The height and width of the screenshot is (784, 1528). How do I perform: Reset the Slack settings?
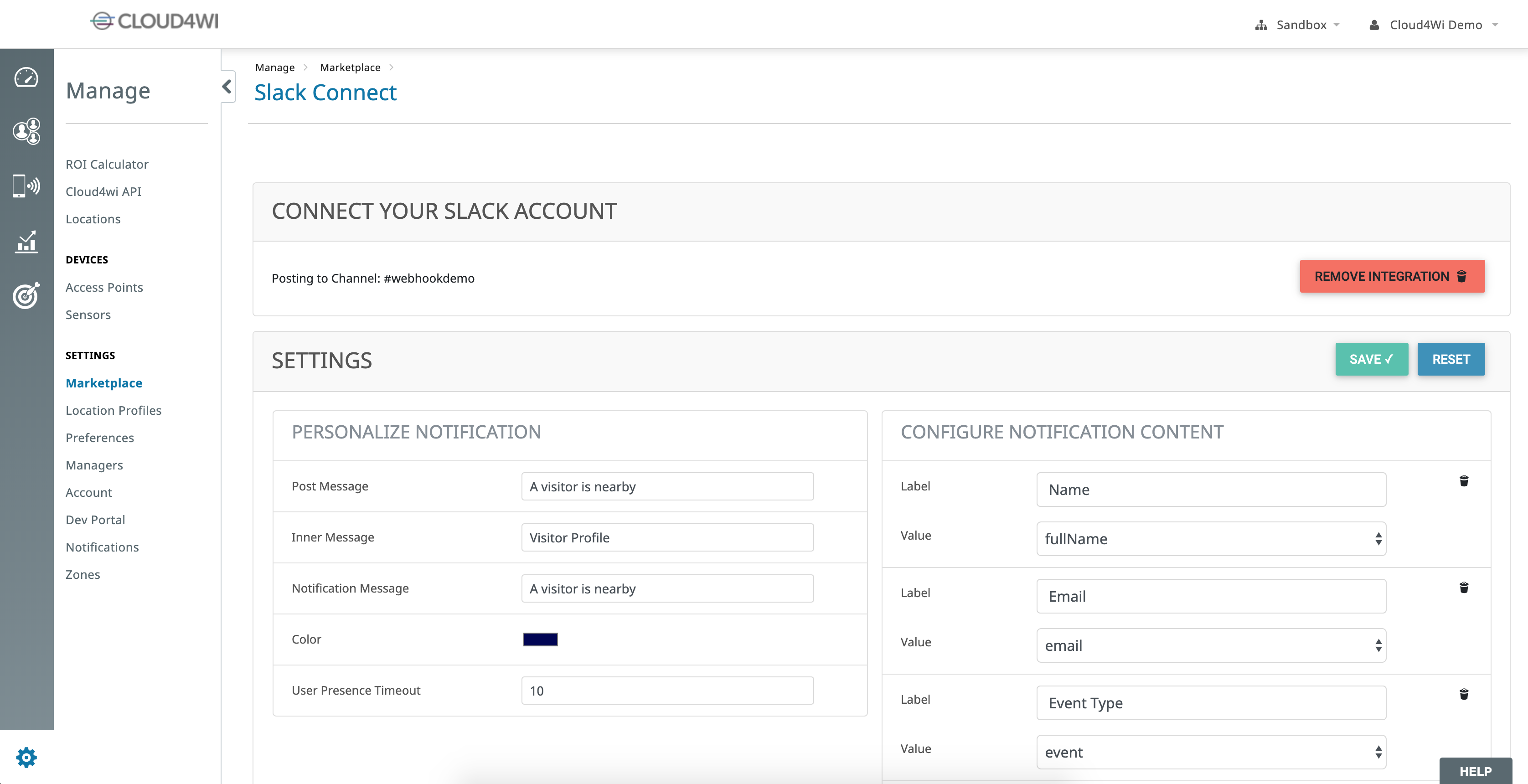1451,359
